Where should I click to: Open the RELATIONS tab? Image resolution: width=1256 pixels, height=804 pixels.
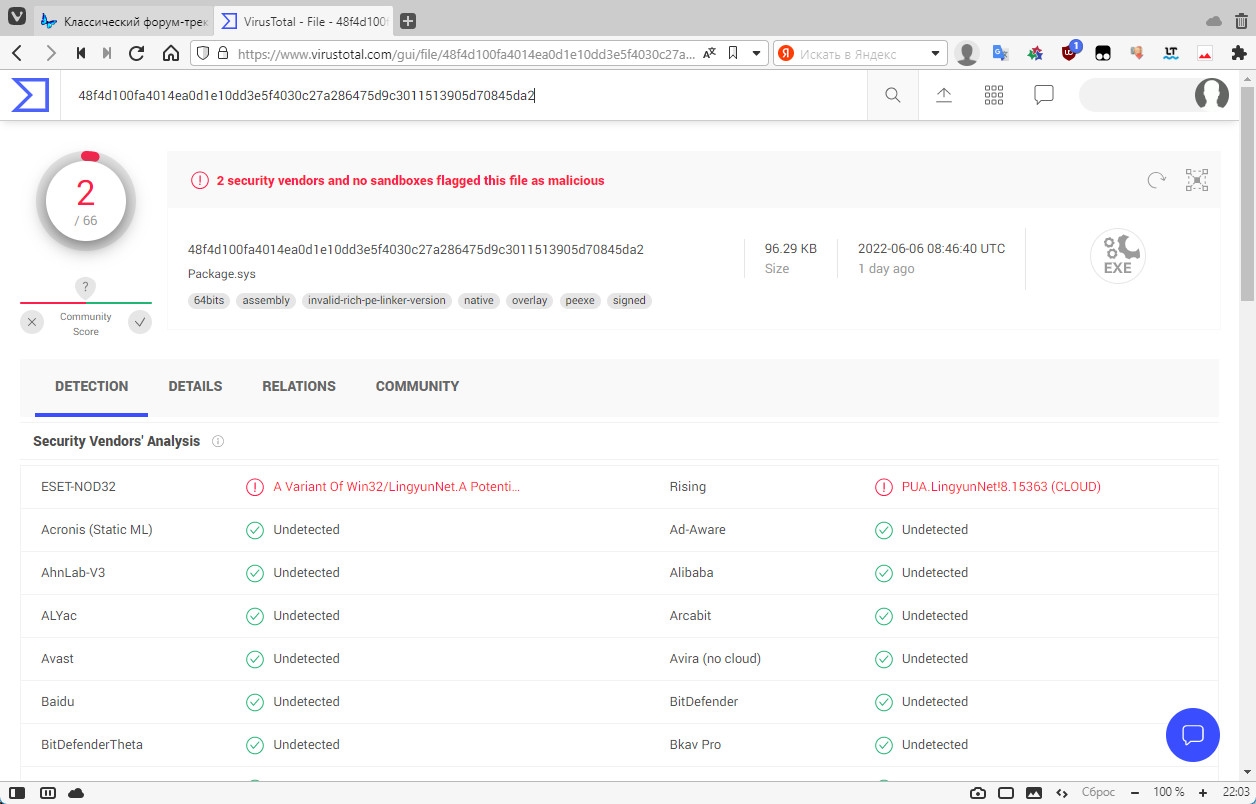click(299, 386)
